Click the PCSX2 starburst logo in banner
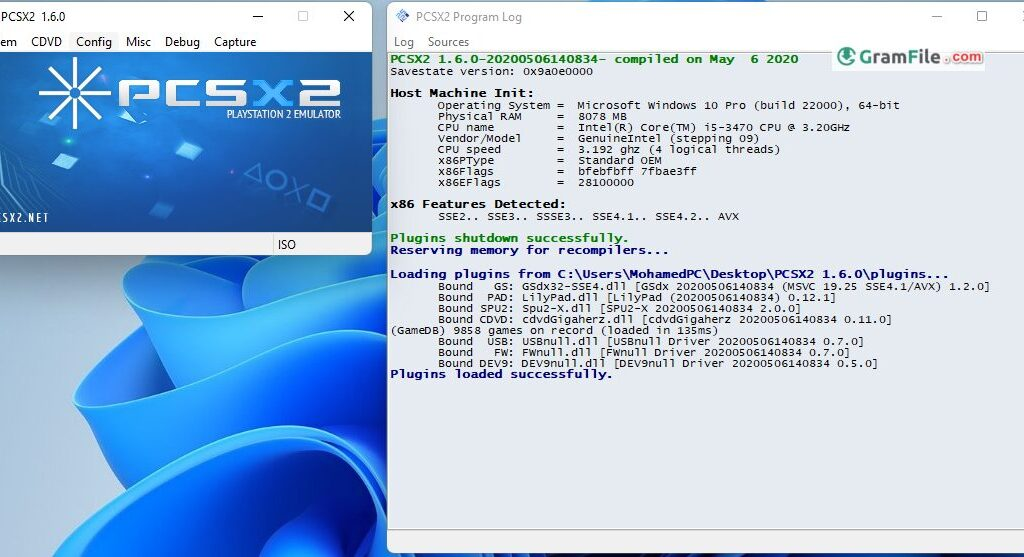Viewport: 1024px width, 557px height. [x=75, y=93]
